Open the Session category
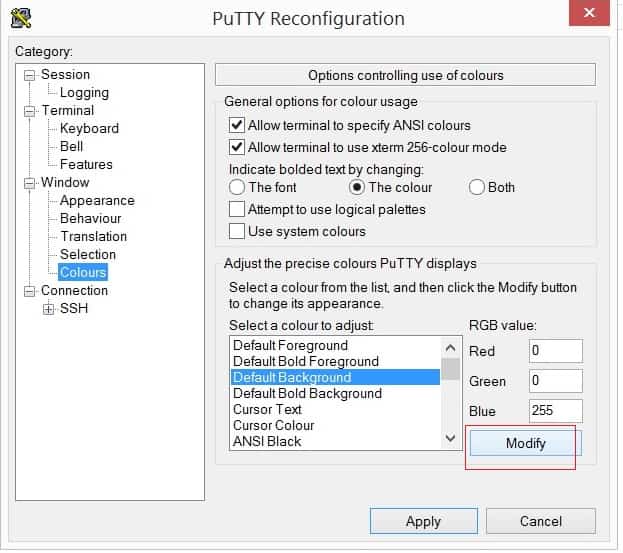The image size is (623, 553). point(66,74)
